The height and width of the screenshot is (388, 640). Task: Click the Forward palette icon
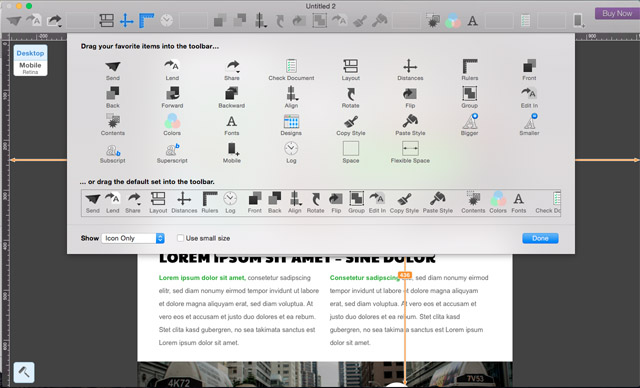tap(172, 93)
